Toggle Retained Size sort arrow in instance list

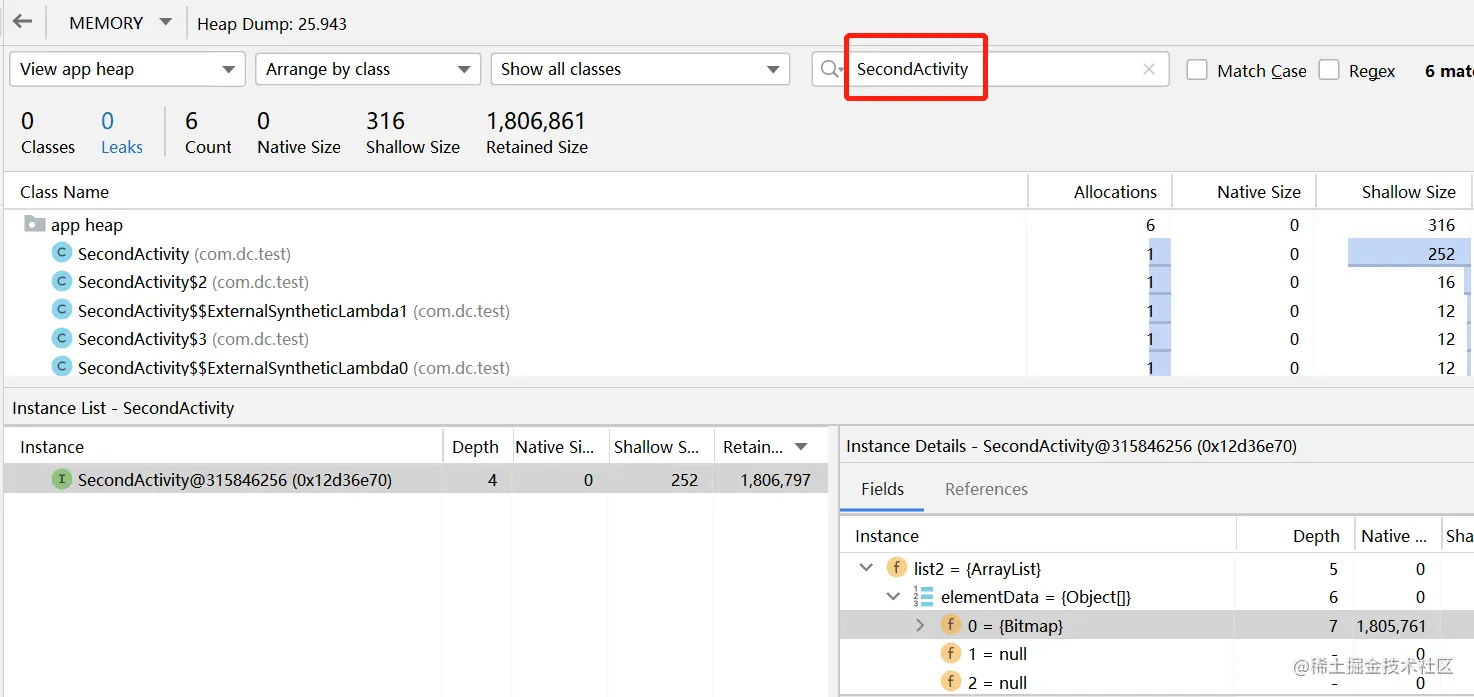801,447
